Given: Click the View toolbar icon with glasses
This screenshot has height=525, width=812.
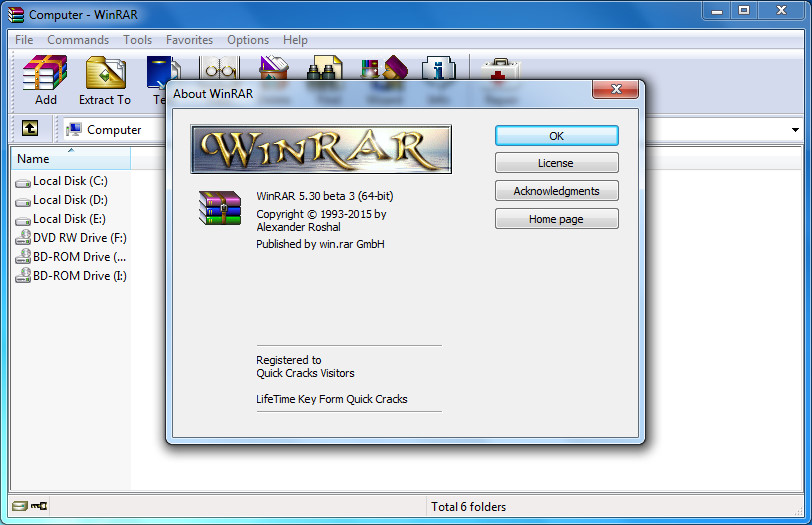Looking at the screenshot, I should coord(220,68).
